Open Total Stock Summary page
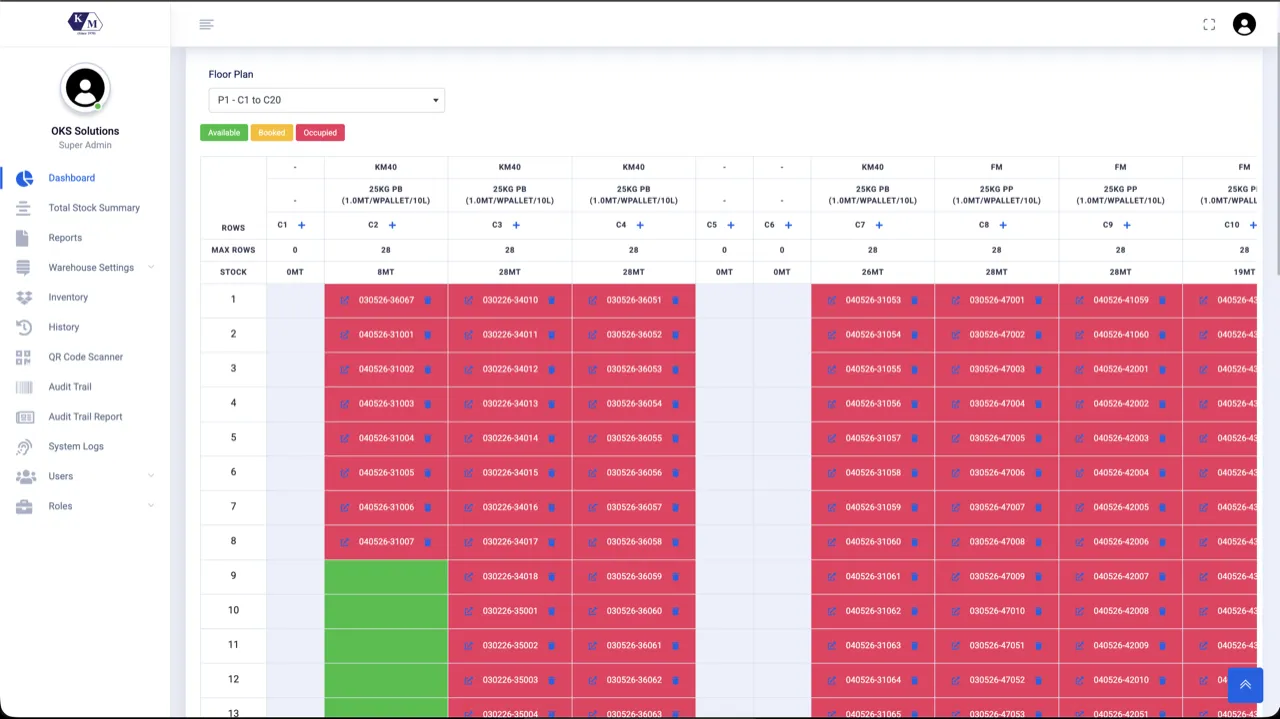 pos(94,208)
